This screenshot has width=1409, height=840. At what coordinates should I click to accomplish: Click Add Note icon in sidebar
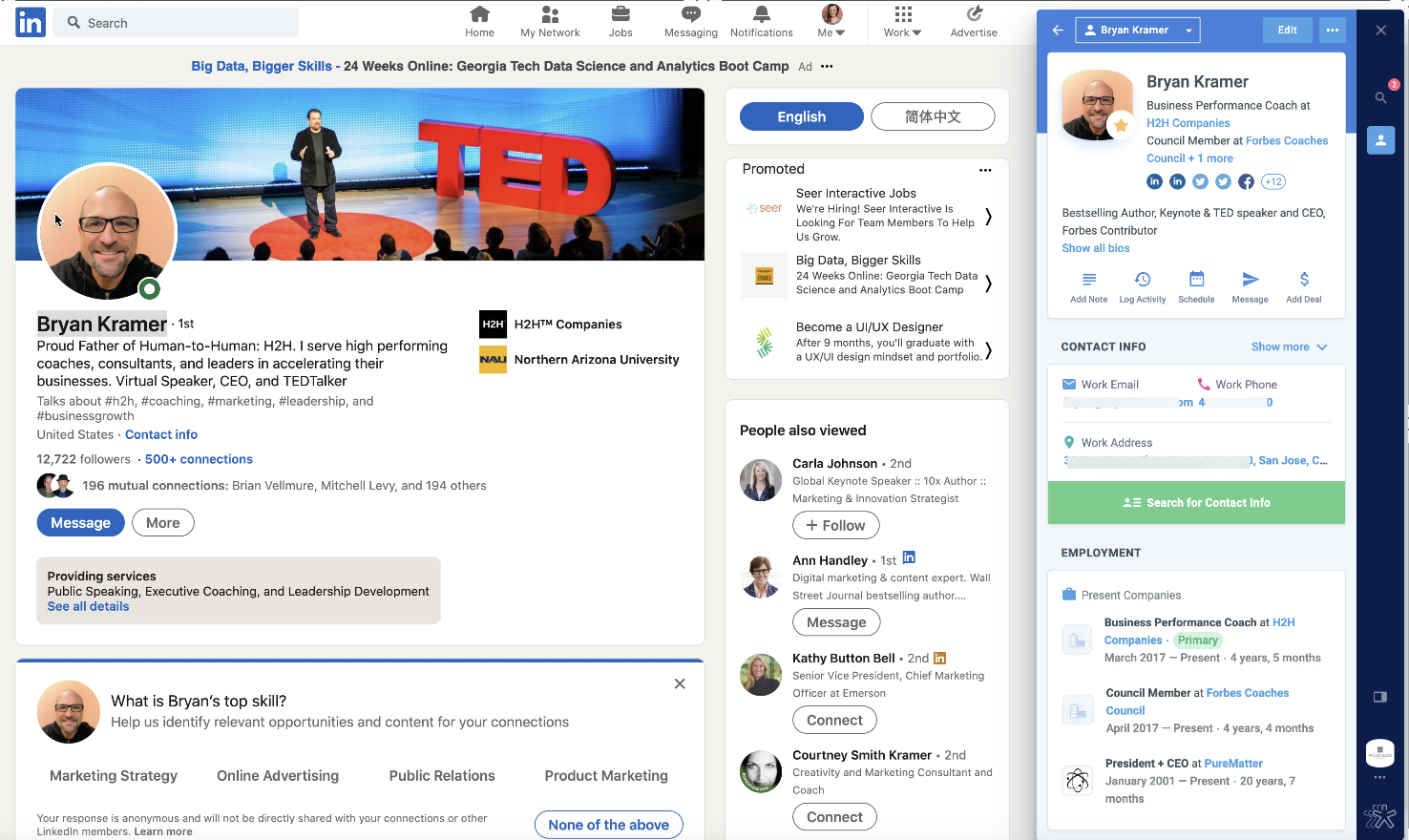1089,280
